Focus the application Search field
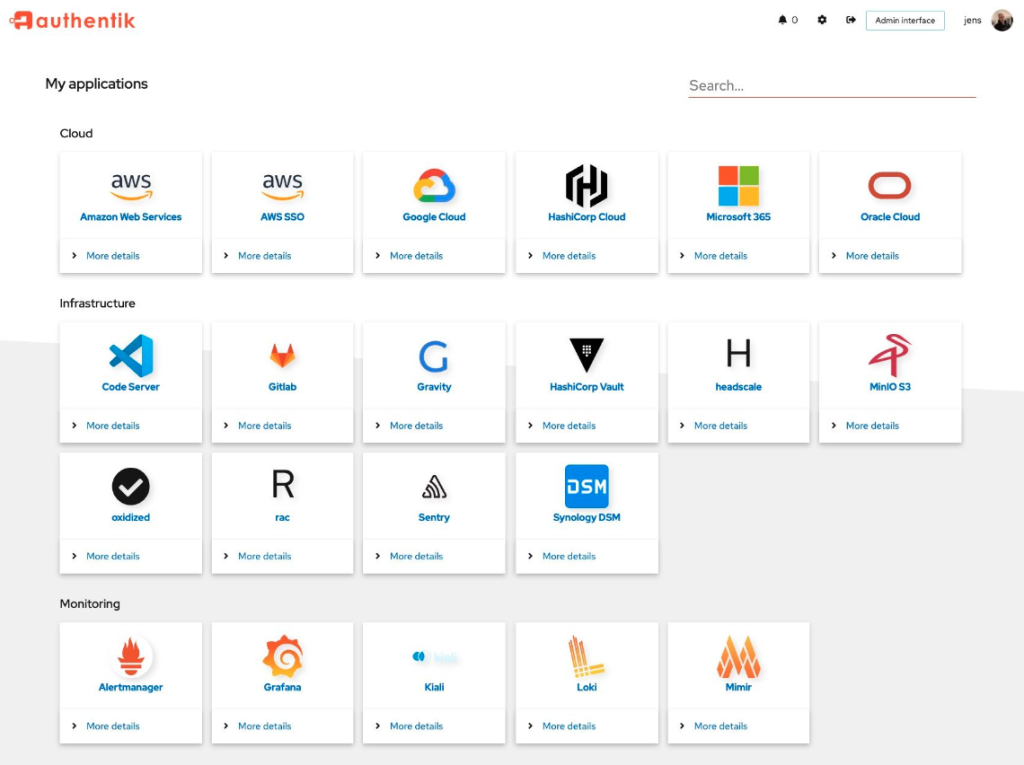The height and width of the screenshot is (765, 1024). [832, 86]
